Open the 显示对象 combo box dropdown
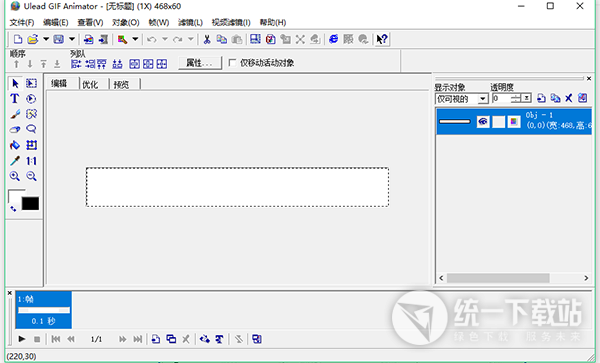This screenshot has width=600, height=363. (x=483, y=99)
